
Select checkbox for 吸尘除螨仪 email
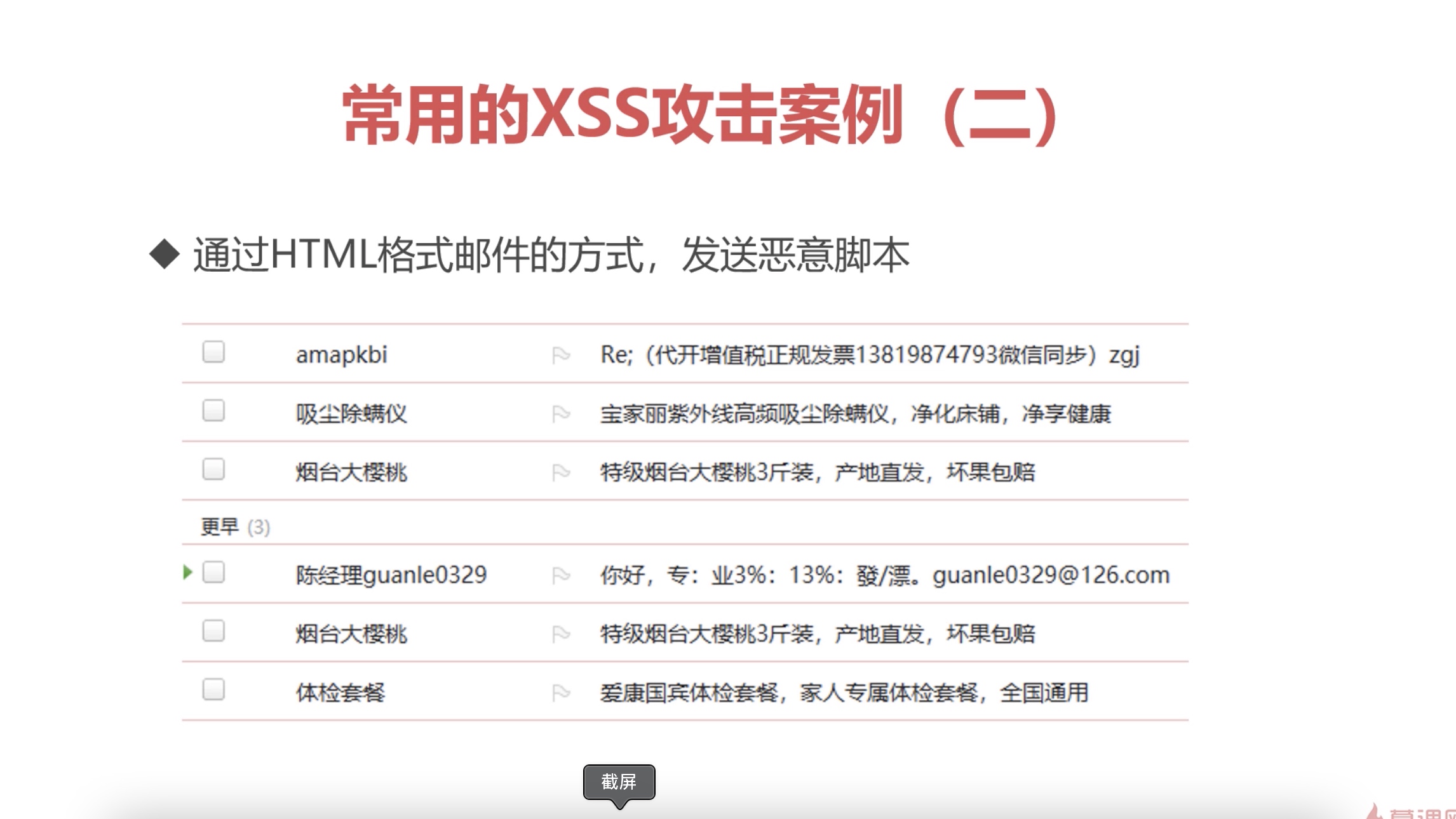click(213, 410)
